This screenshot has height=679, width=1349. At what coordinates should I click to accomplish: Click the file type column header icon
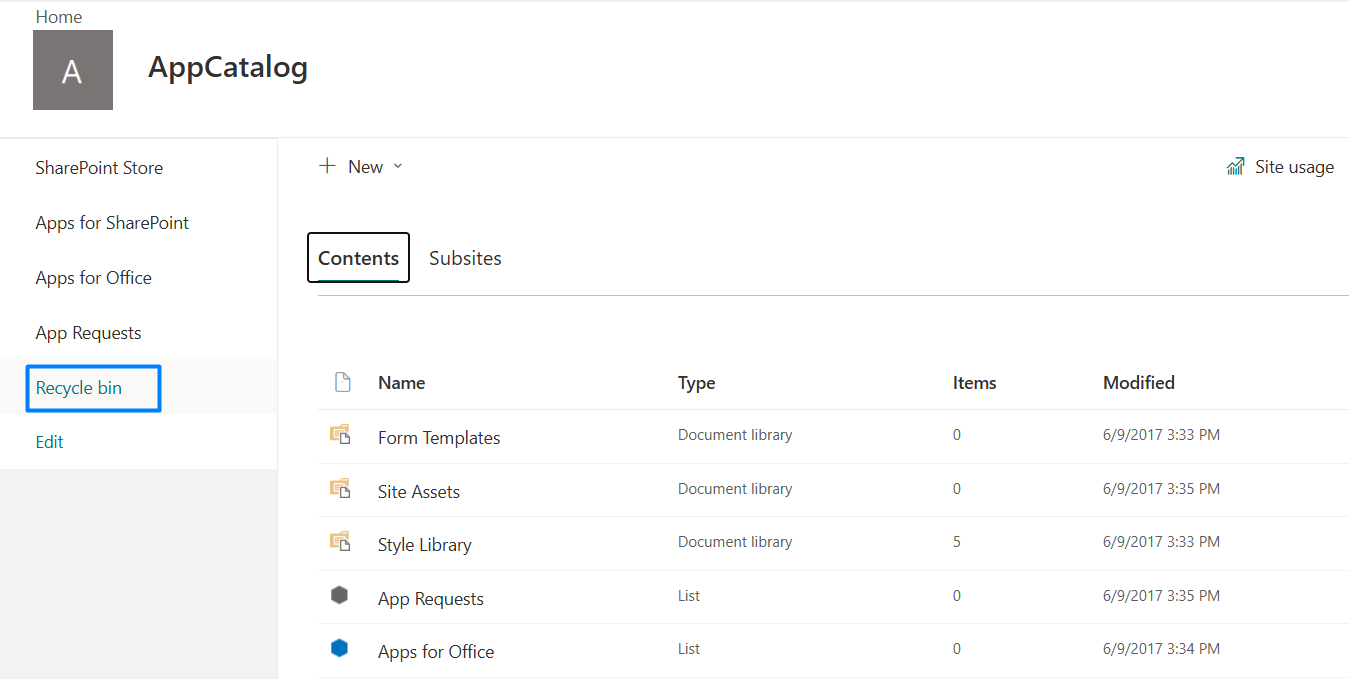[342, 382]
